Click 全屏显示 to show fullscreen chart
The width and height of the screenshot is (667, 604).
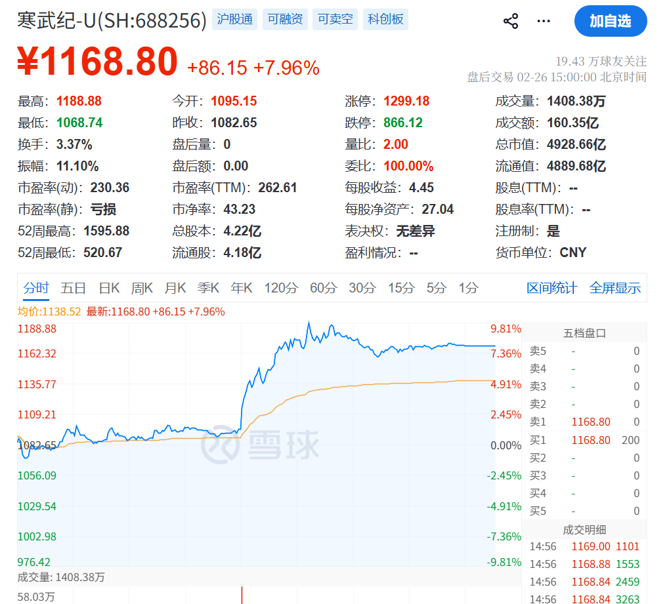coord(615,288)
